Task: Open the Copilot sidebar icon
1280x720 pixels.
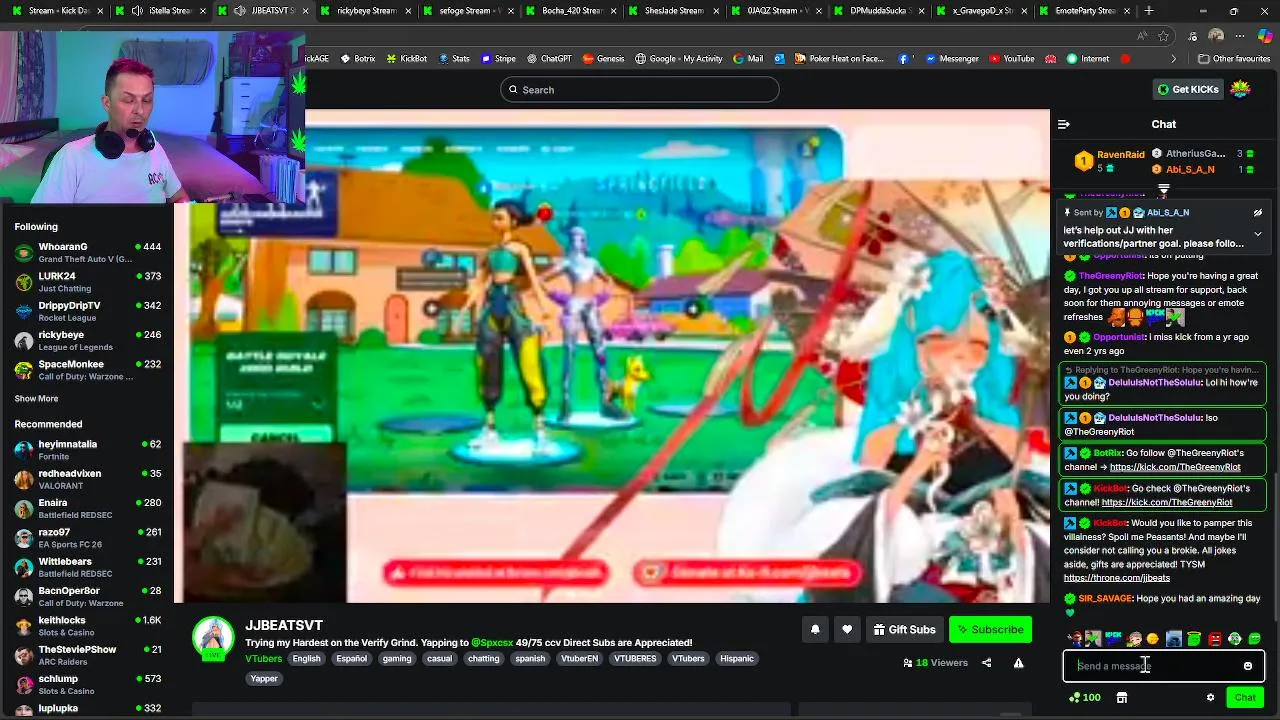Action: pyautogui.click(x=1265, y=36)
